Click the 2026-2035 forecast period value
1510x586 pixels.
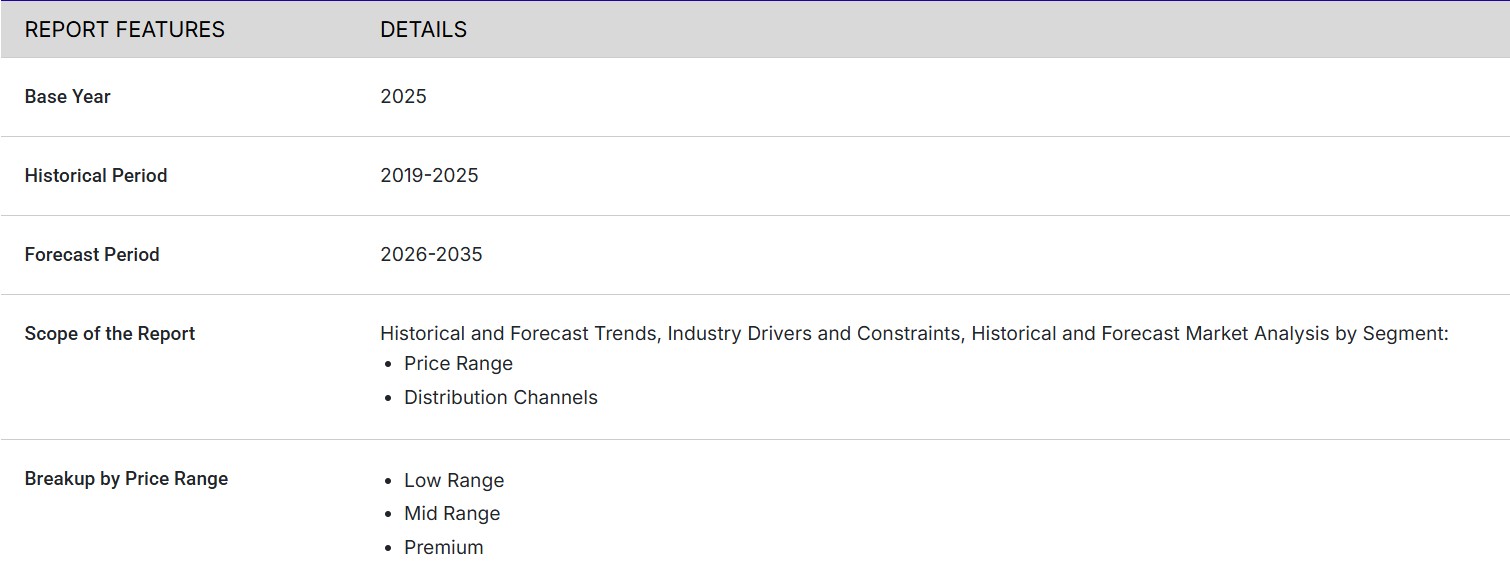(431, 255)
